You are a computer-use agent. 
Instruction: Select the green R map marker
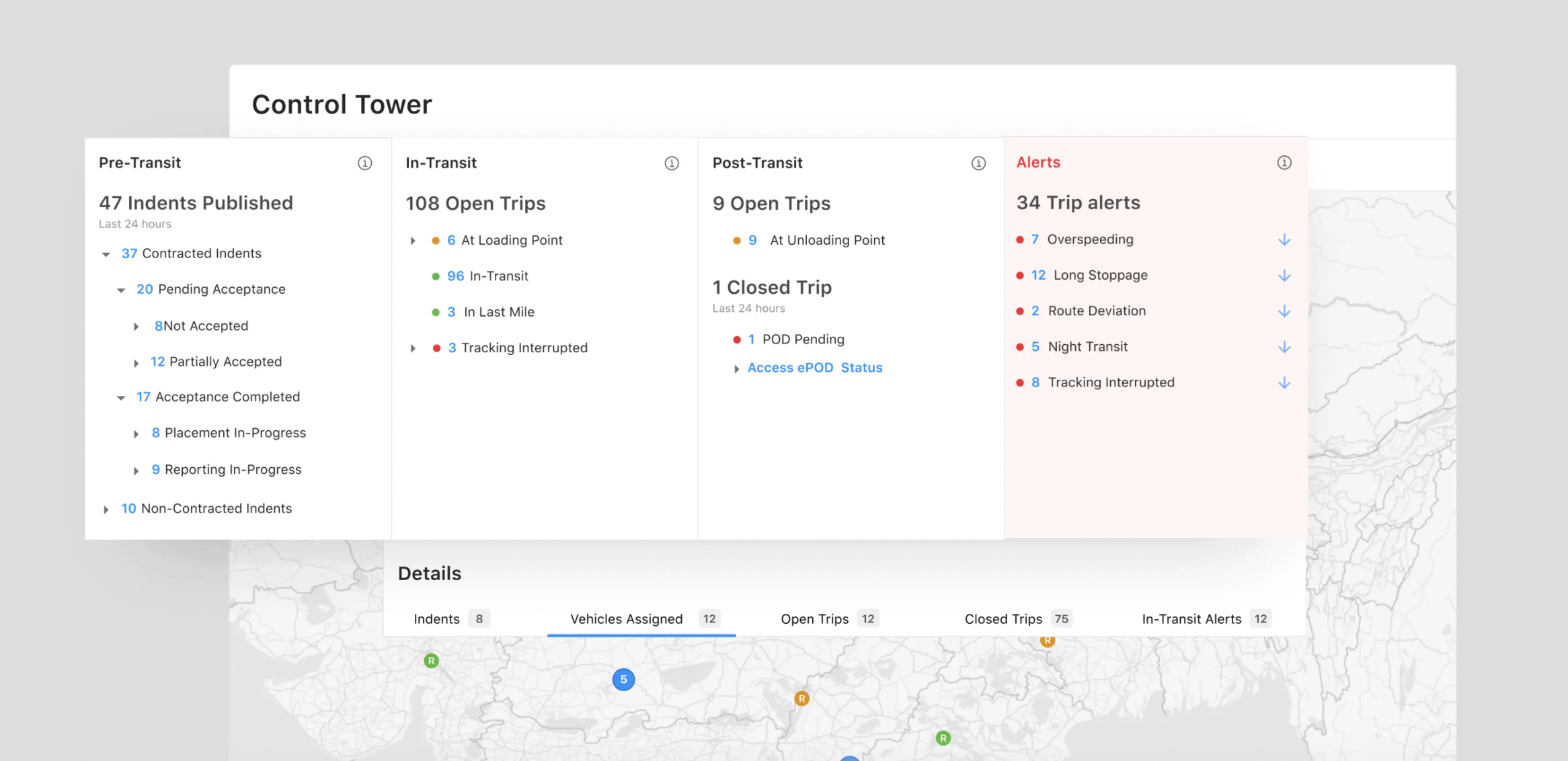(x=430, y=661)
